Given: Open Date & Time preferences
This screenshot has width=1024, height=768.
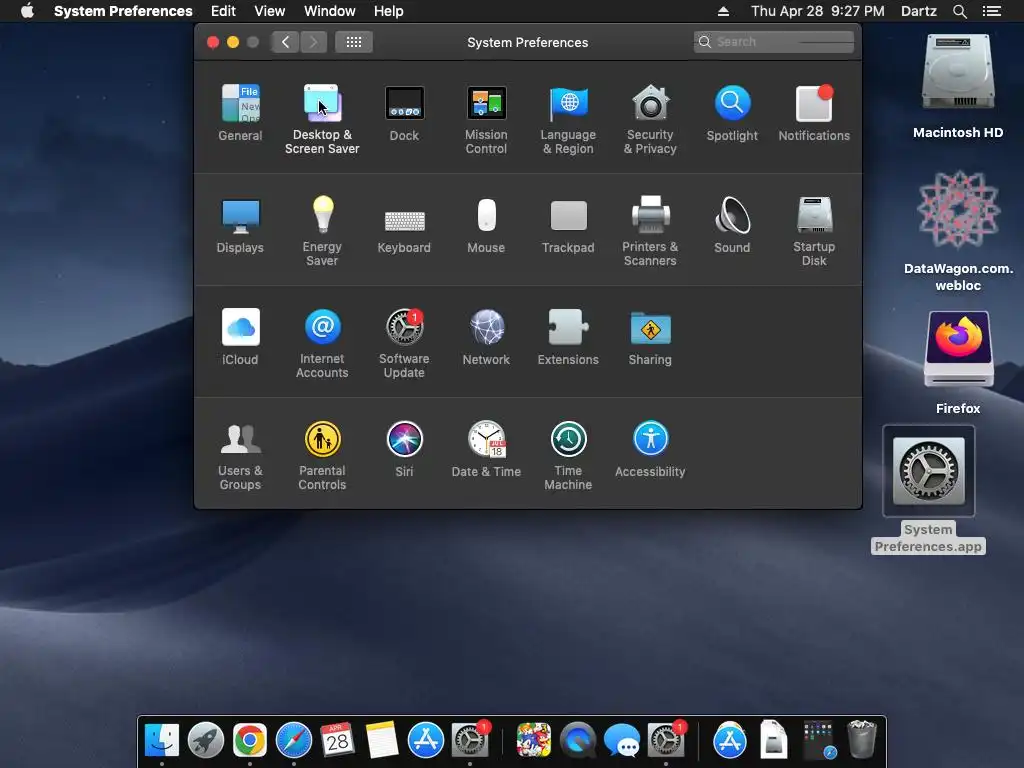Looking at the screenshot, I should [486, 449].
